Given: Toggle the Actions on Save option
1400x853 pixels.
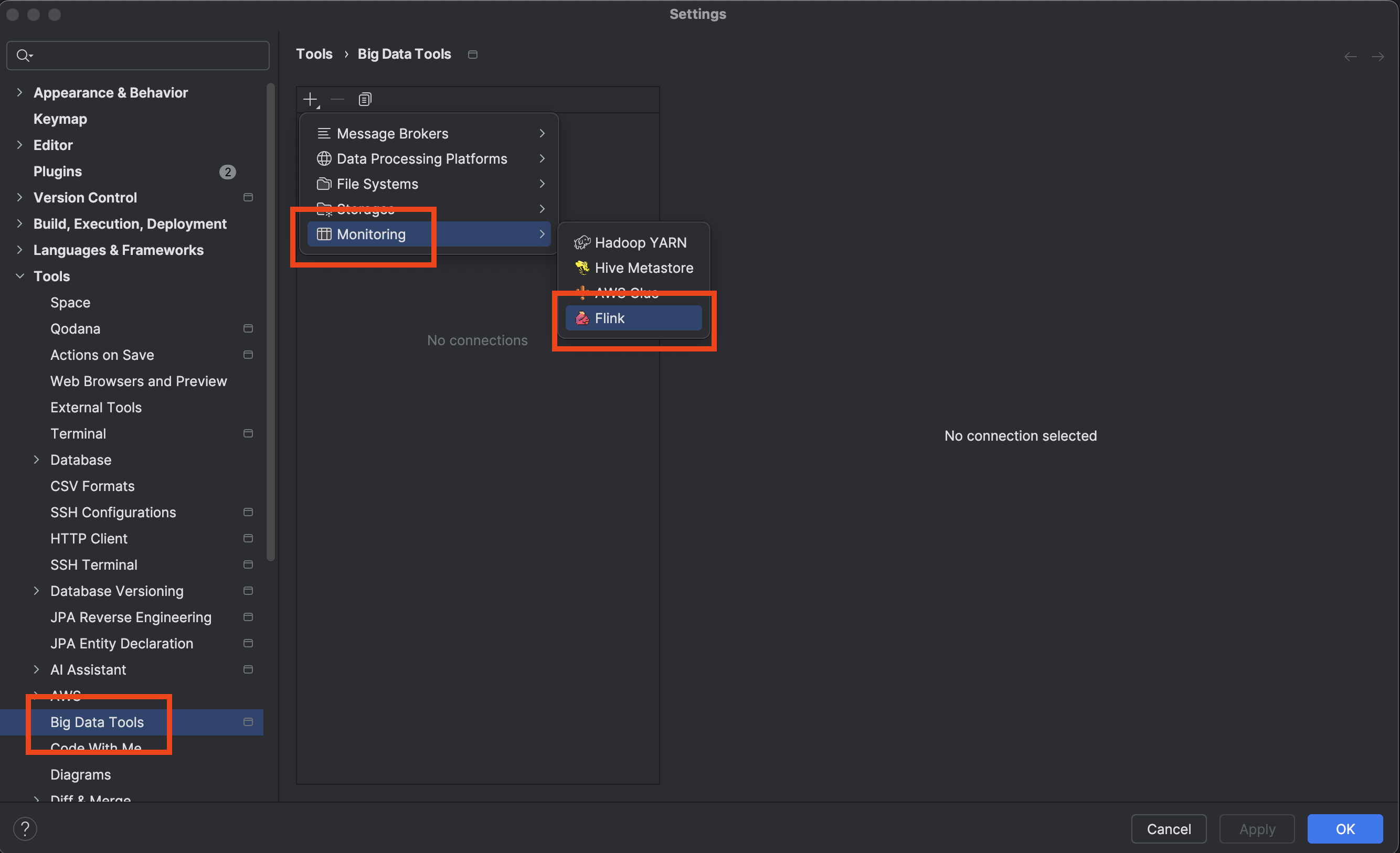Looking at the screenshot, I should click(x=248, y=354).
